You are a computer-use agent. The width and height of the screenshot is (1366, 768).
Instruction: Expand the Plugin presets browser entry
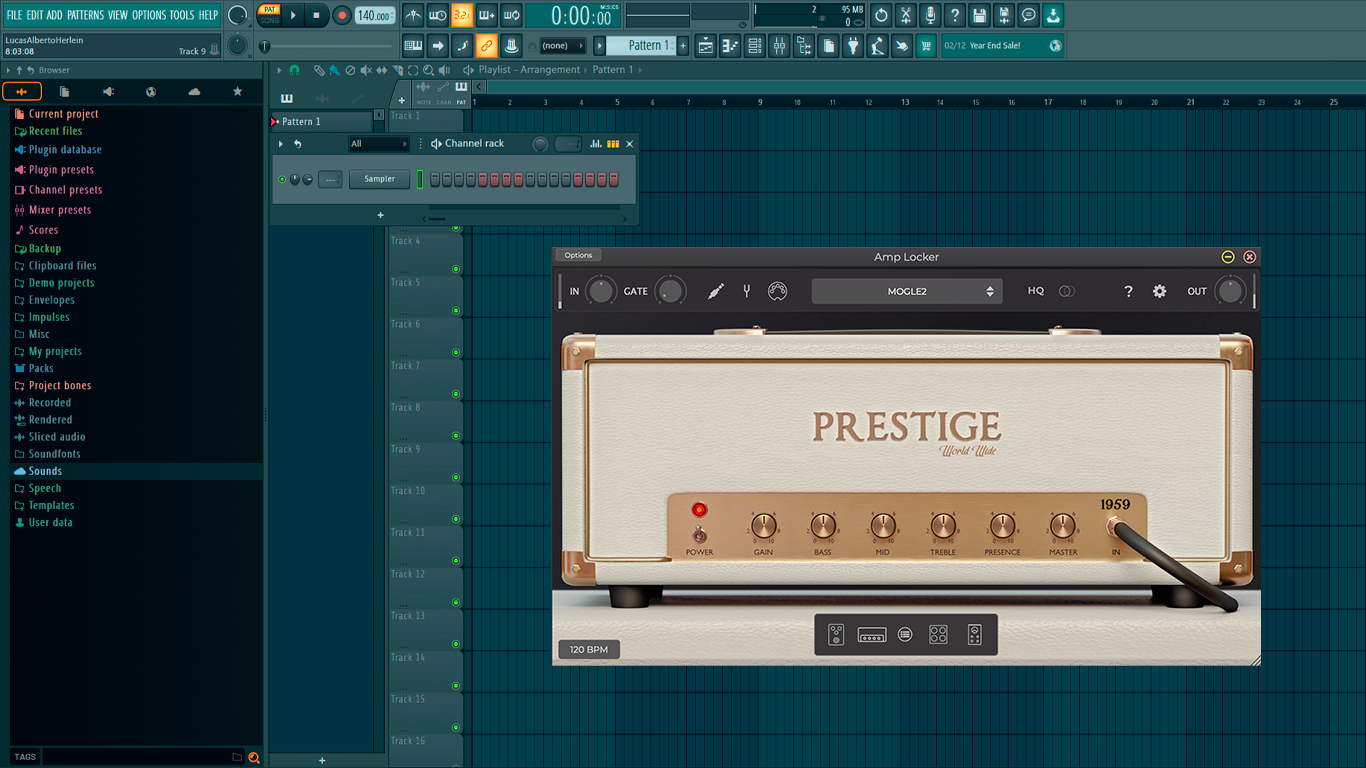61,170
